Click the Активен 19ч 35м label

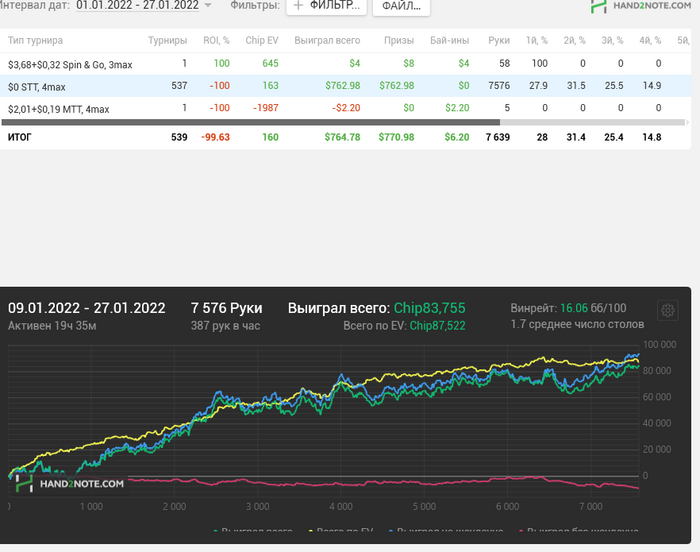pyautogui.click(x=52, y=326)
